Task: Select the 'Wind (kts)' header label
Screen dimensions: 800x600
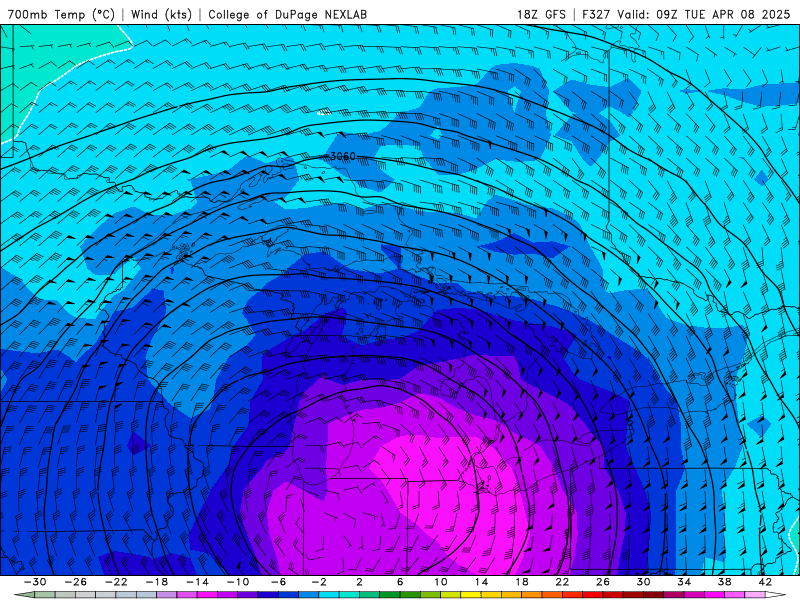Action: [161, 15]
